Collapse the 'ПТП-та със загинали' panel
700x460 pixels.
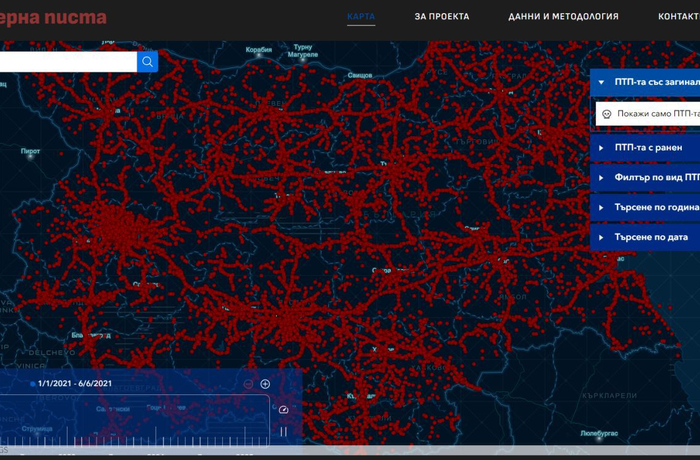pos(602,83)
